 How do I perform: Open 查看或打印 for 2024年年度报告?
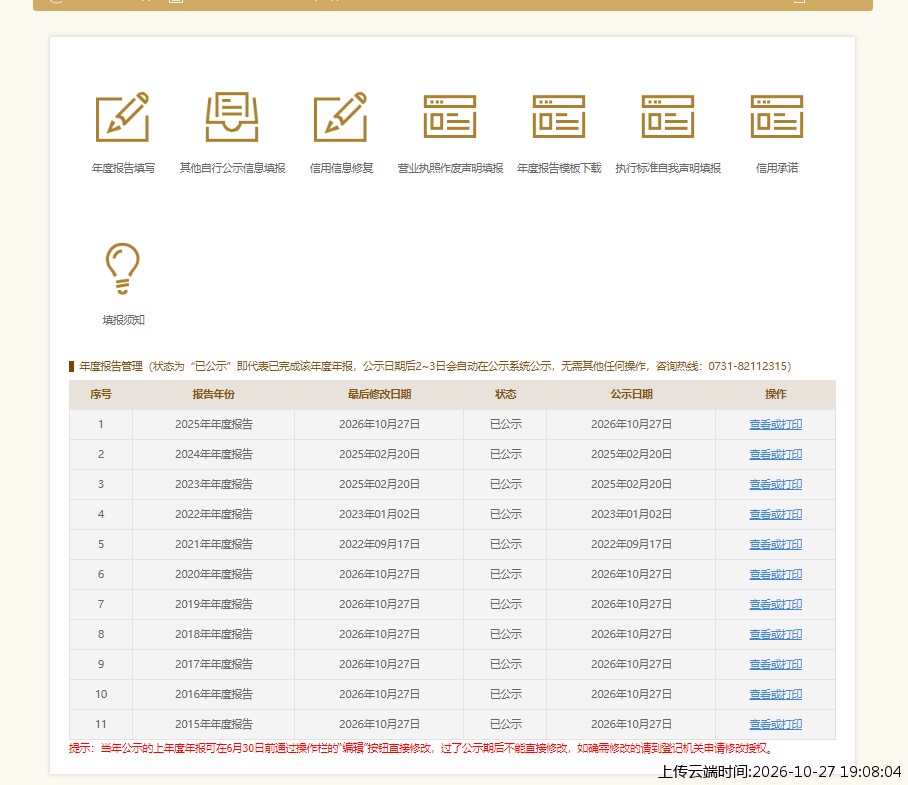coord(775,454)
